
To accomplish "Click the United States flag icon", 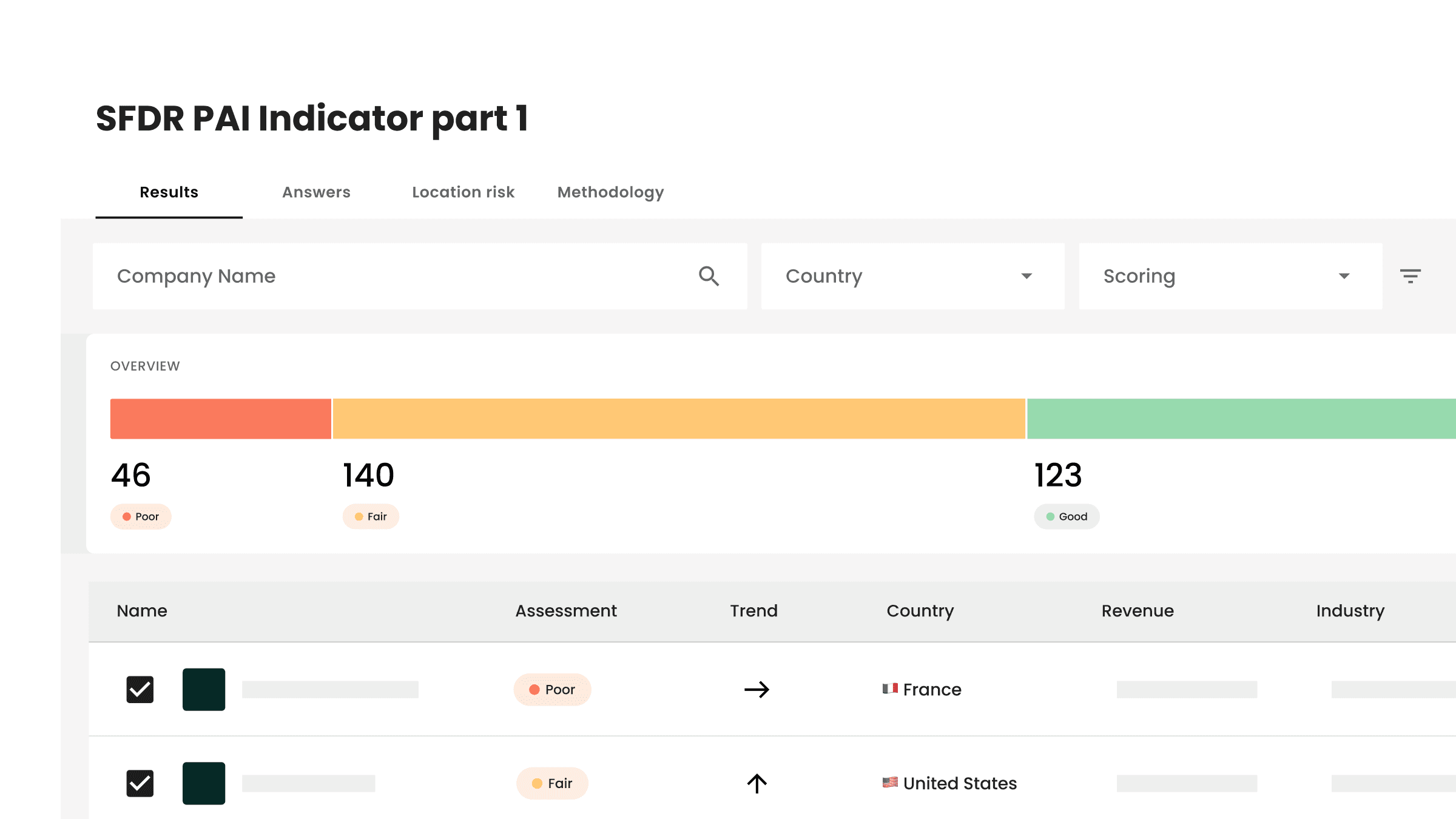I will (889, 783).
